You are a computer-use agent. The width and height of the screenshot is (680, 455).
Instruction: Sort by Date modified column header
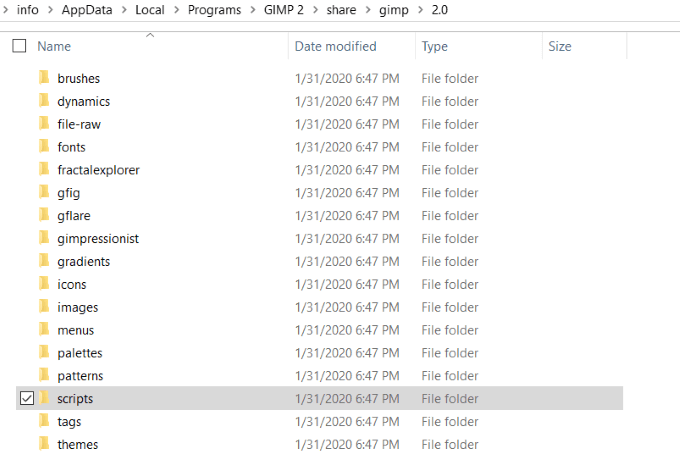click(x=335, y=46)
